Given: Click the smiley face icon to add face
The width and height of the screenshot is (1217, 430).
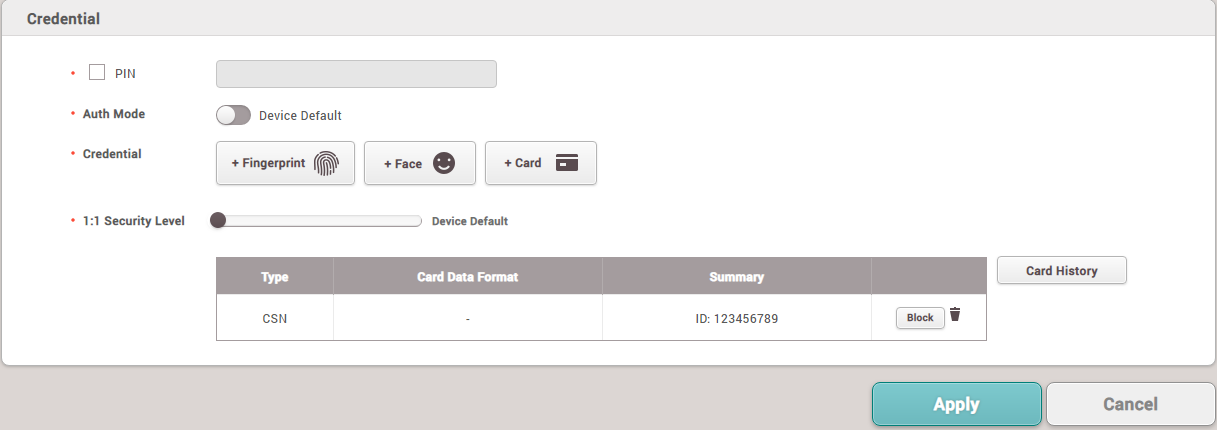Looking at the screenshot, I should (x=444, y=163).
